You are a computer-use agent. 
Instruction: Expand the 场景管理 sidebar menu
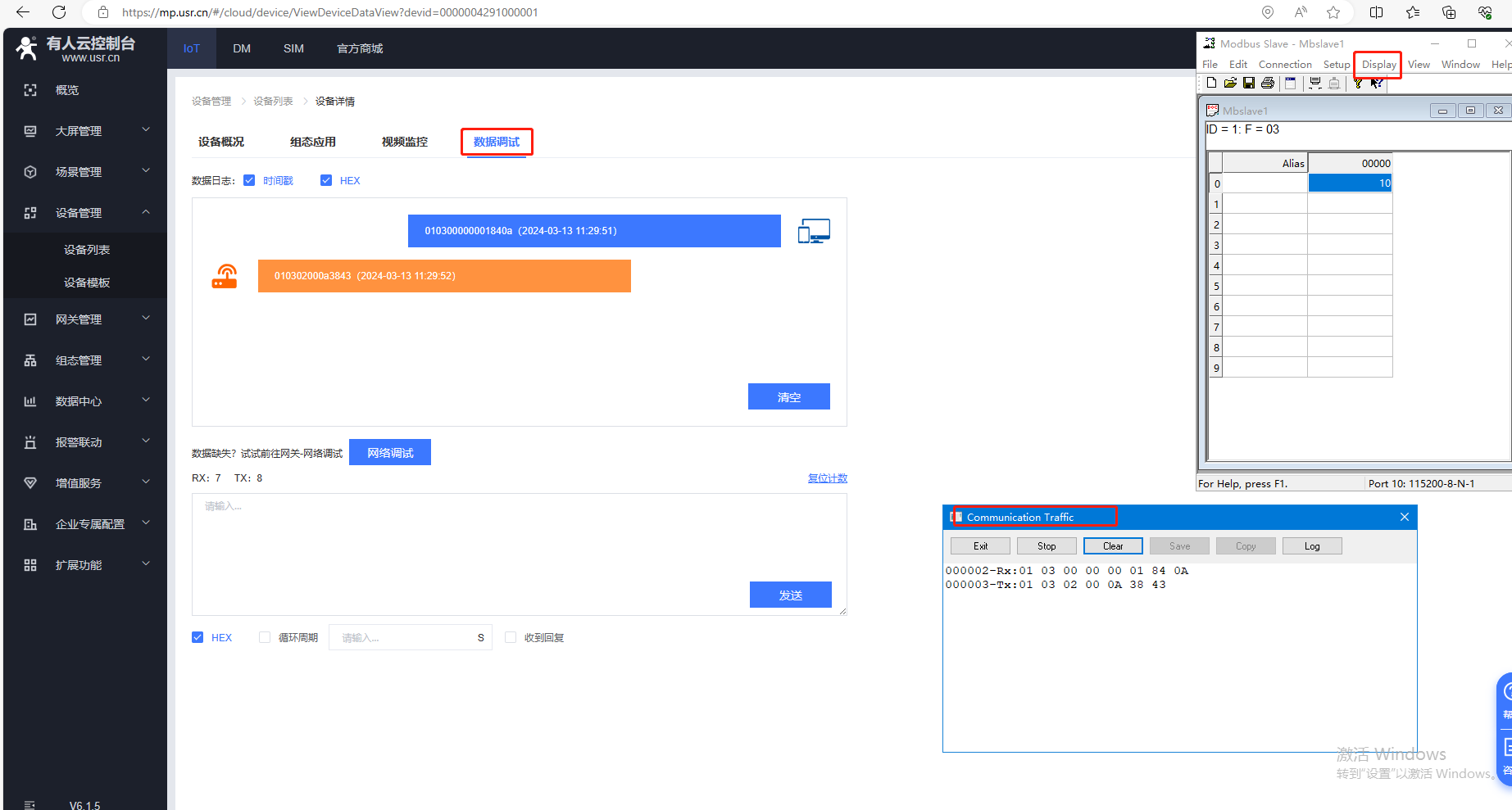(x=85, y=172)
